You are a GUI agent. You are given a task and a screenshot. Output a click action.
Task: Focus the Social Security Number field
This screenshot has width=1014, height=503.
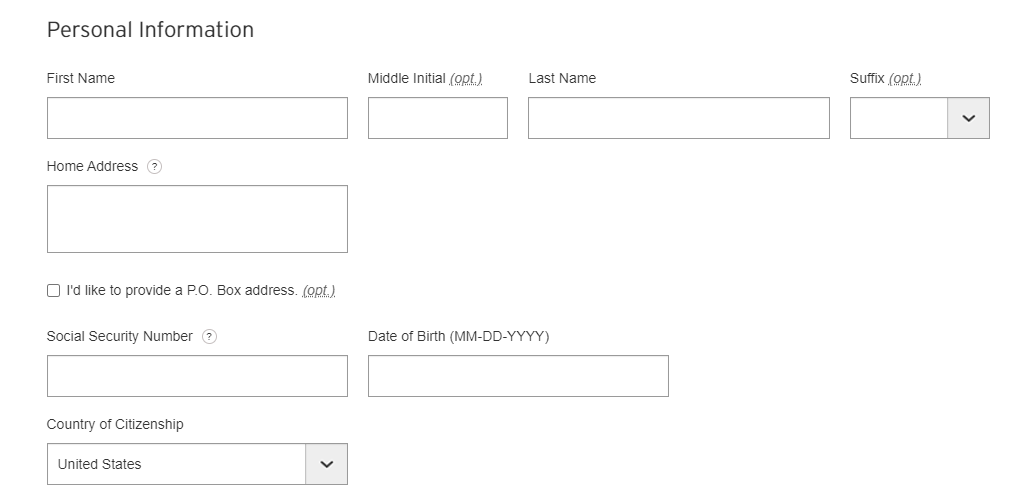(197, 376)
